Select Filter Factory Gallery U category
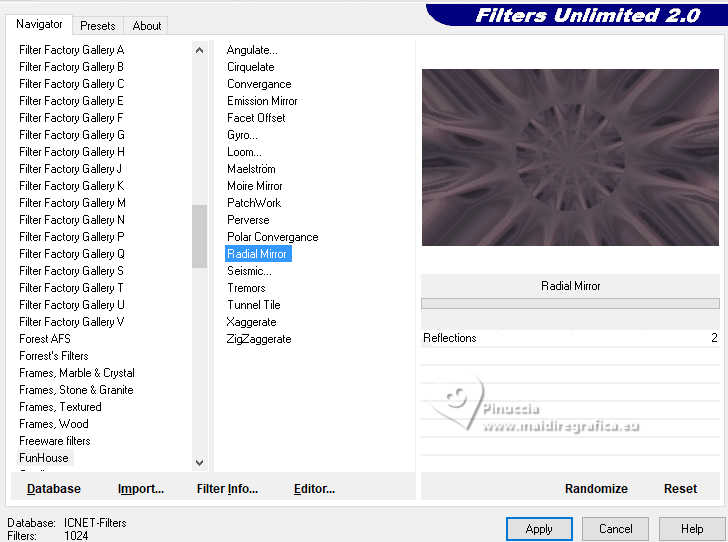Image resolution: width=728 pixels, height=542 pixels. click(x=72, y=305)
